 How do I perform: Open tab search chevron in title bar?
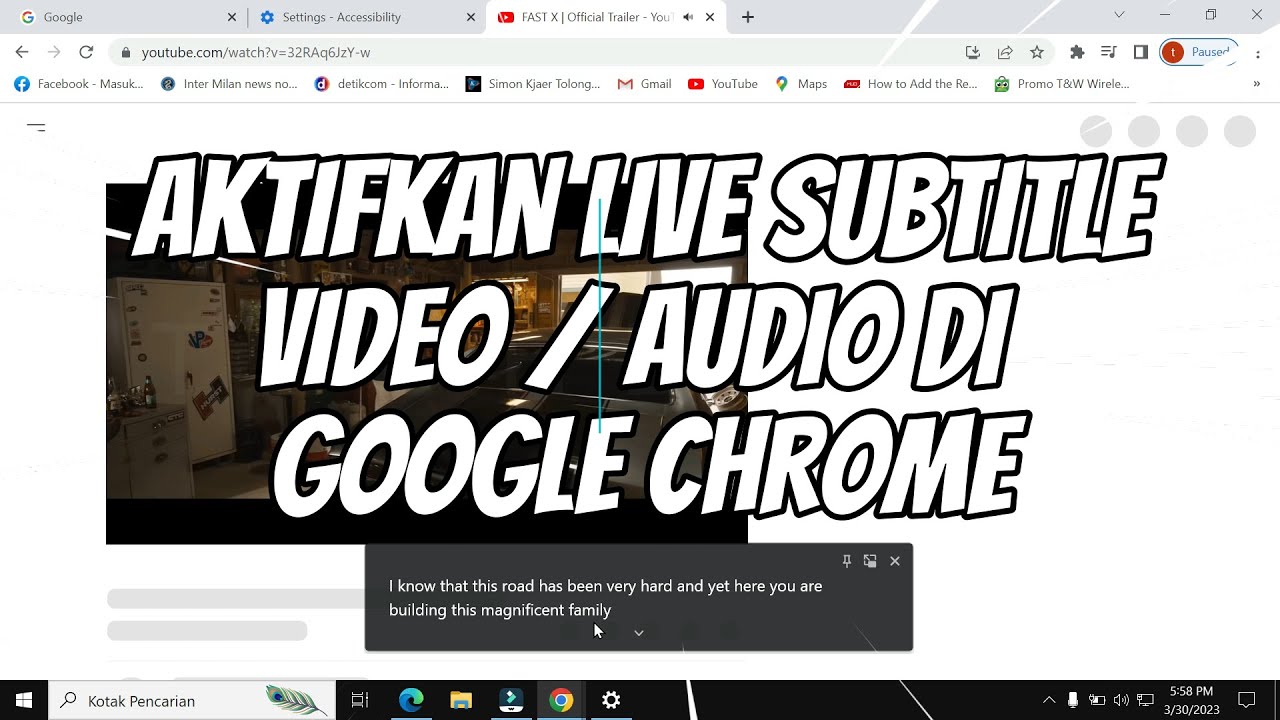[x=1119, y=14]
